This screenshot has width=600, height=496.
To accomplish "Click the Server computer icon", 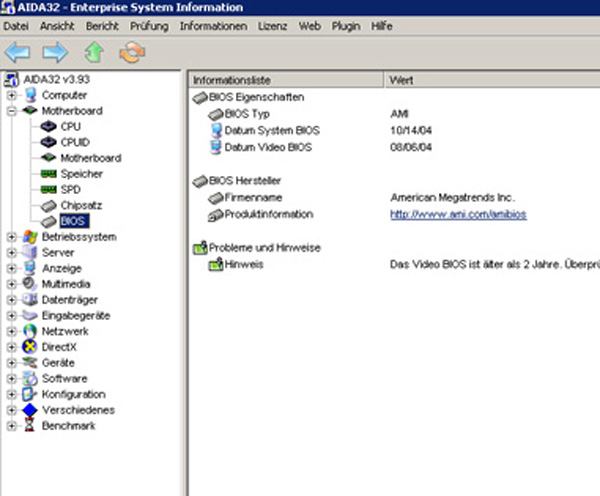I will click(x=30, y=253).
